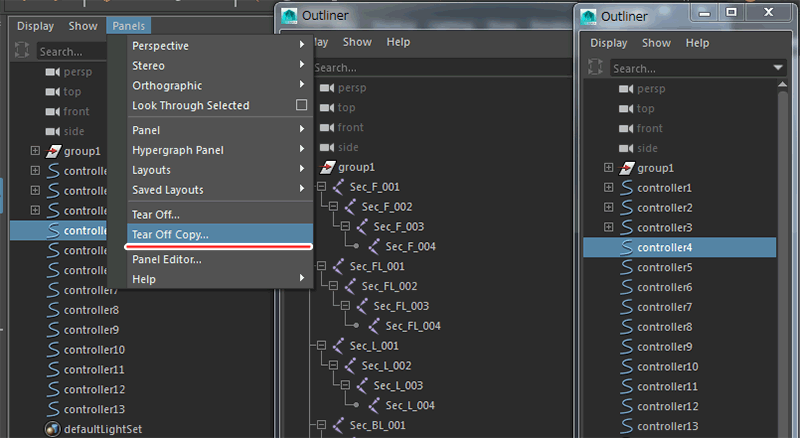Viewport: 800px width, 438px height.
Task: Expand group1 in the right Outliner
Action: pyautogui.click(x=608, y=168)
